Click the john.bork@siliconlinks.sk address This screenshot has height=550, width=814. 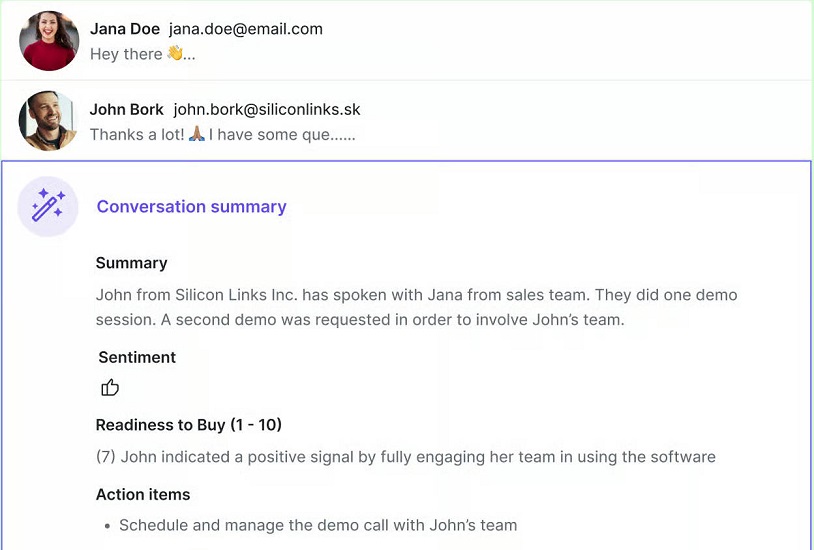coord(267,110)
